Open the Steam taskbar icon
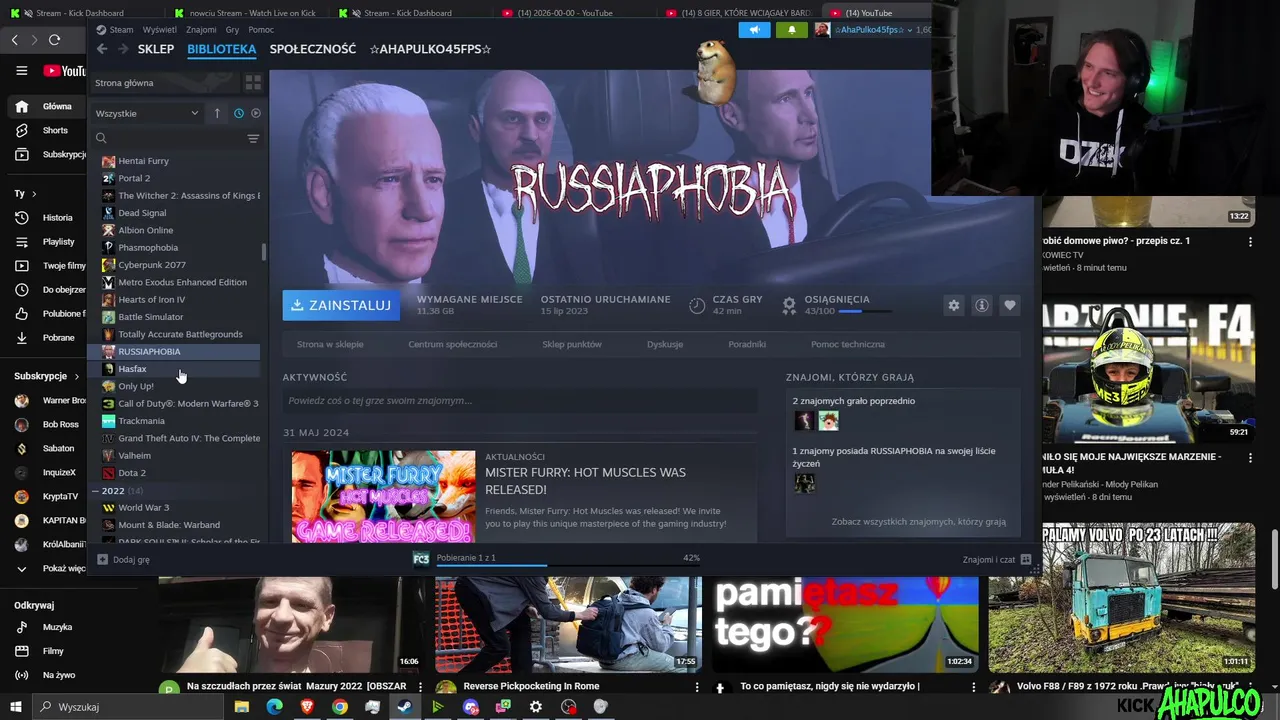 pos(405,706)
